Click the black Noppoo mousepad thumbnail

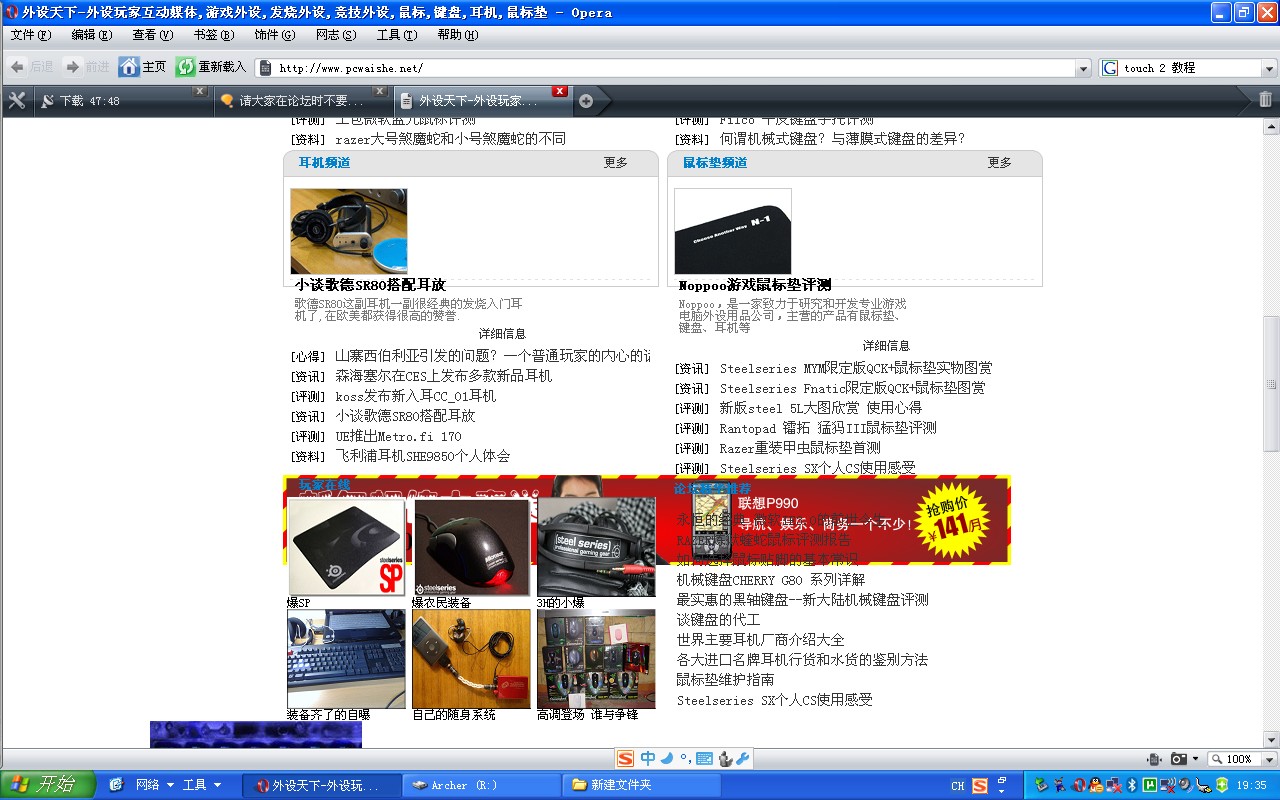pyautogui.click(x=733, y=231)
